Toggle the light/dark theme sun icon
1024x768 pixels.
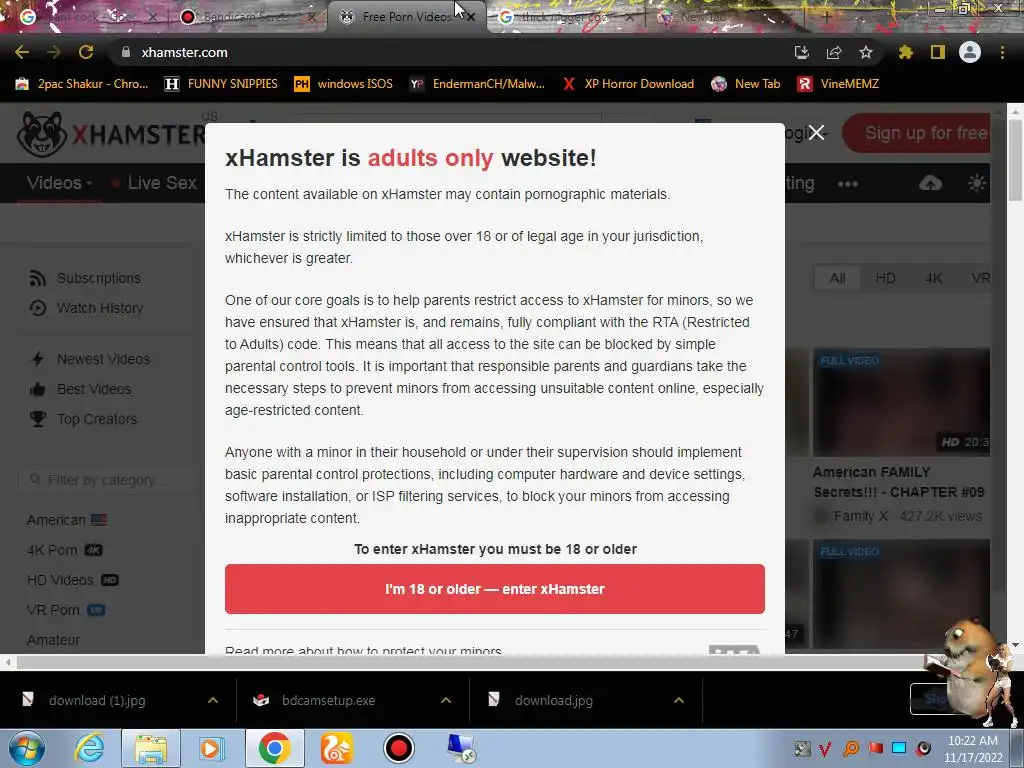tap(977, 184)
